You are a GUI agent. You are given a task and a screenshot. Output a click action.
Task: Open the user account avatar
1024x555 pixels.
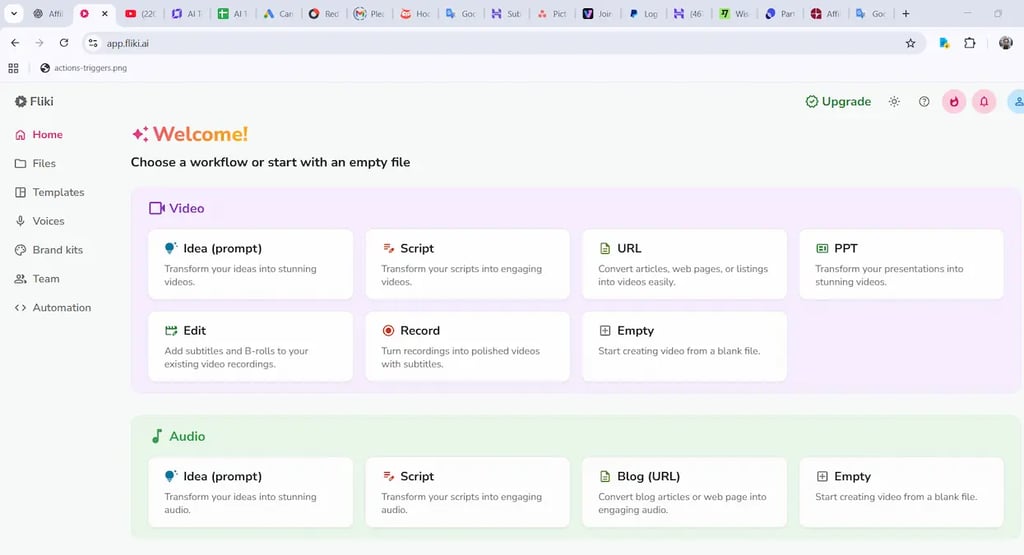(1016, 101)
